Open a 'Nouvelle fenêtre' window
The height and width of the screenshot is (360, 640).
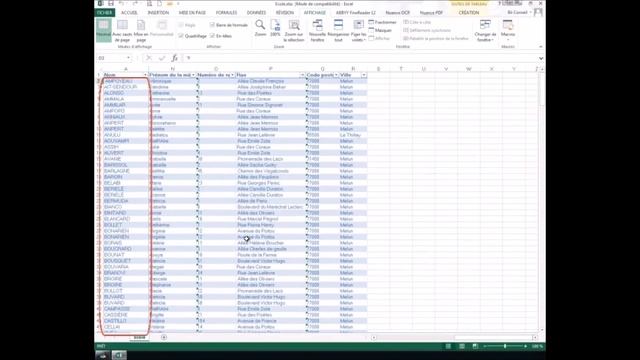pyautogui.click(x=317, y=31)
